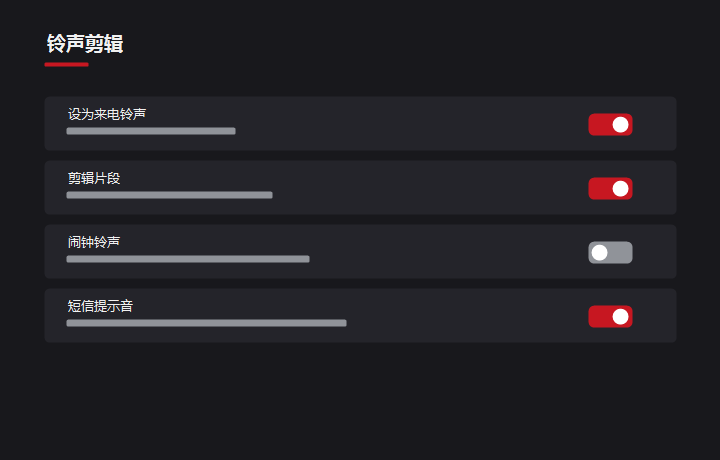Screen dimensions: 720x460
Task: Click the gray description bar under 设为来电铃声
Action: 151,131
